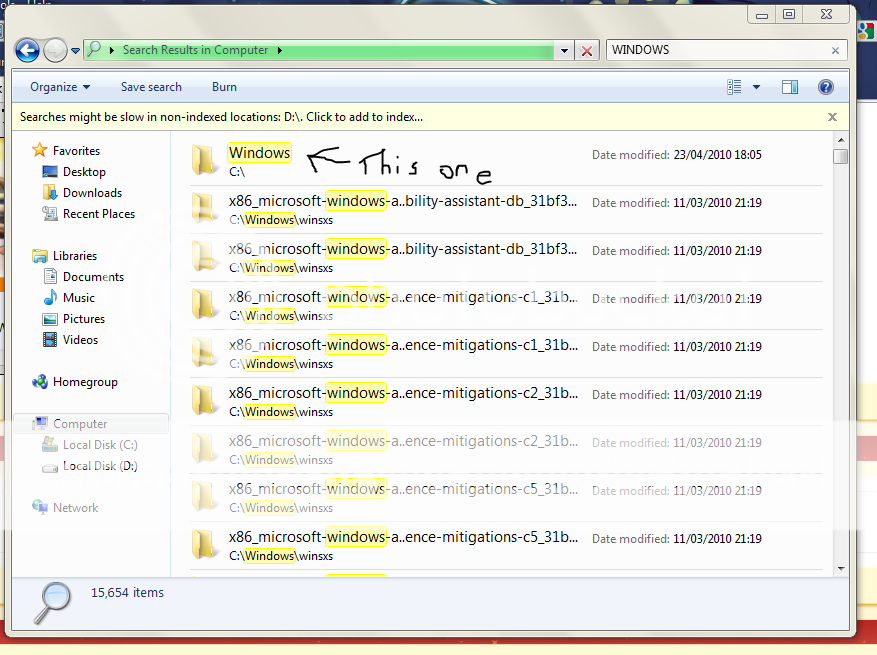Screen dimensions: 877x655
Task: Toggle the preview pane icon
Action: [790, 87]
